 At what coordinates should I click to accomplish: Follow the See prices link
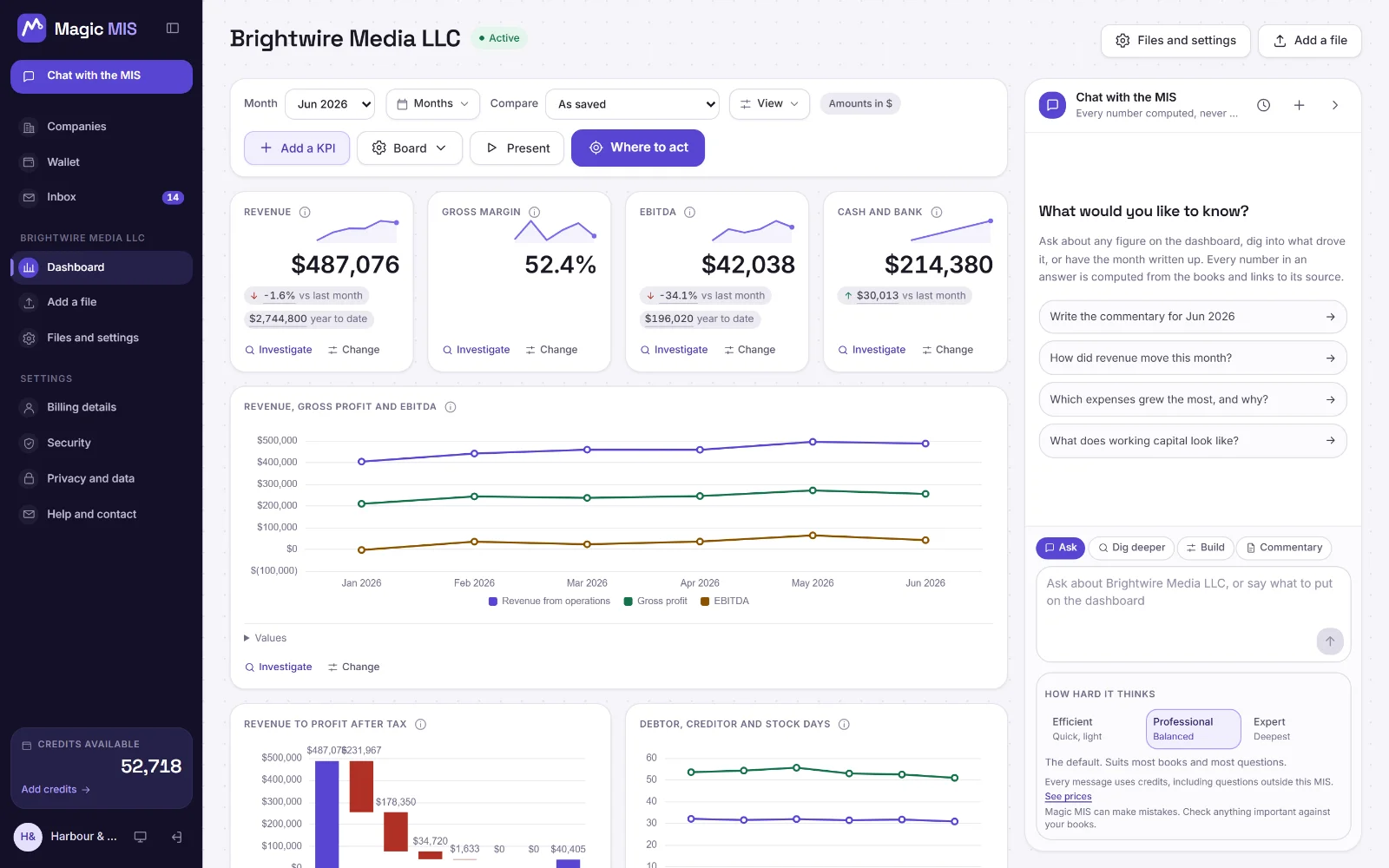point(1068,796)
